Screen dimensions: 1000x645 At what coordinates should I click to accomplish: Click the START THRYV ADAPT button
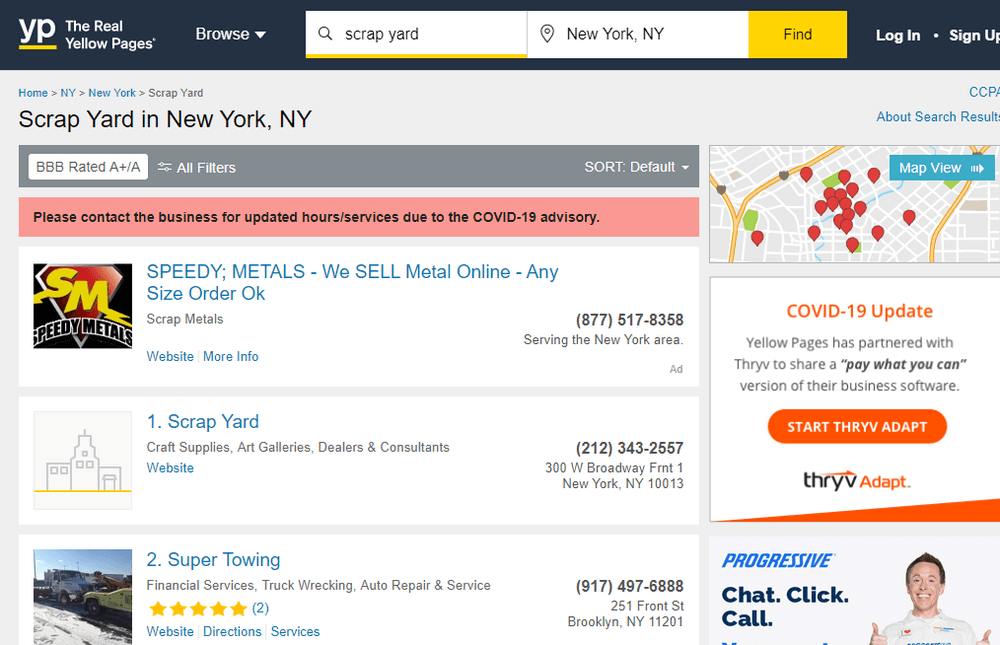(x=857, y=427)
